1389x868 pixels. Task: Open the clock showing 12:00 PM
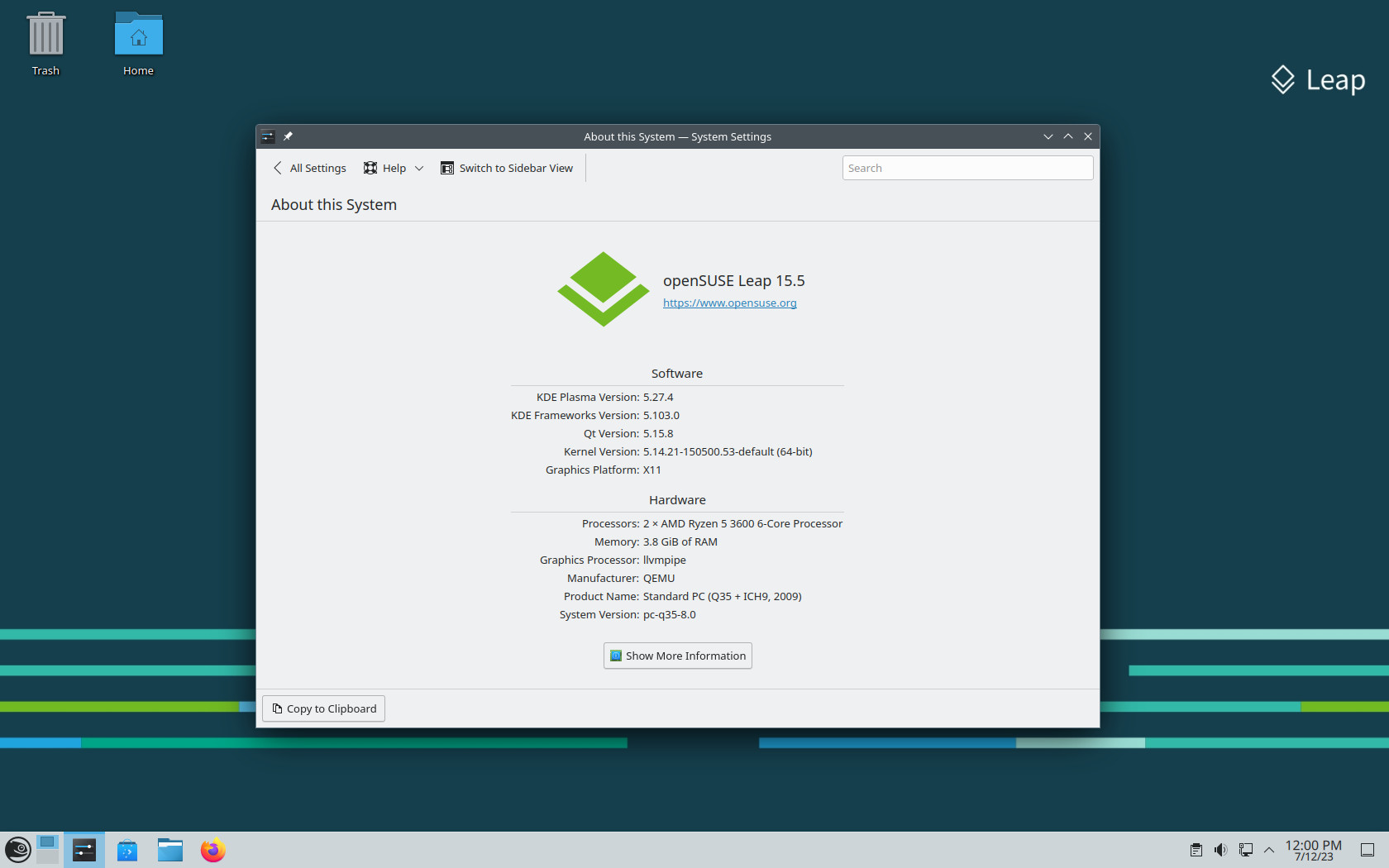click(1314, 850)
